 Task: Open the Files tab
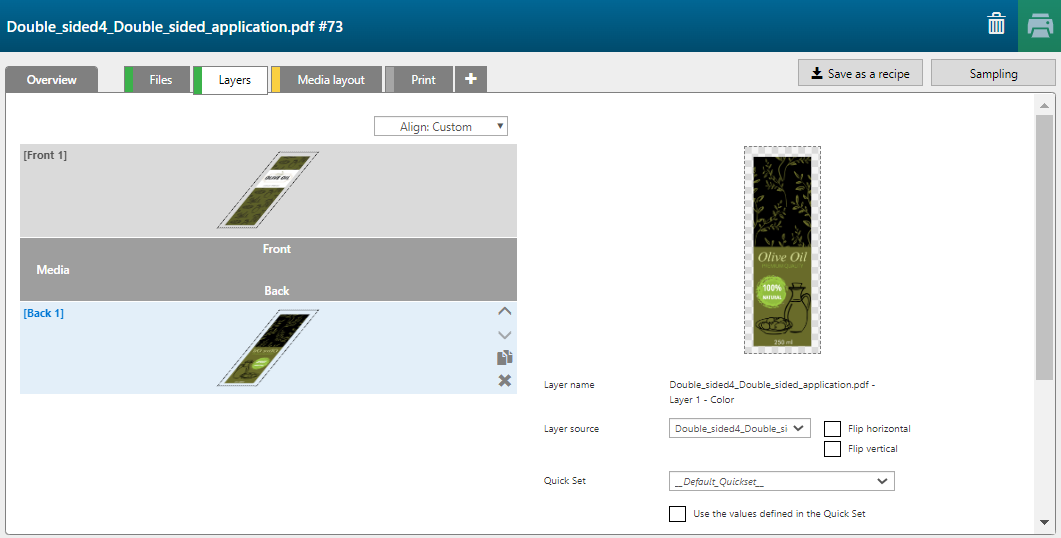(x=160, y=80)
